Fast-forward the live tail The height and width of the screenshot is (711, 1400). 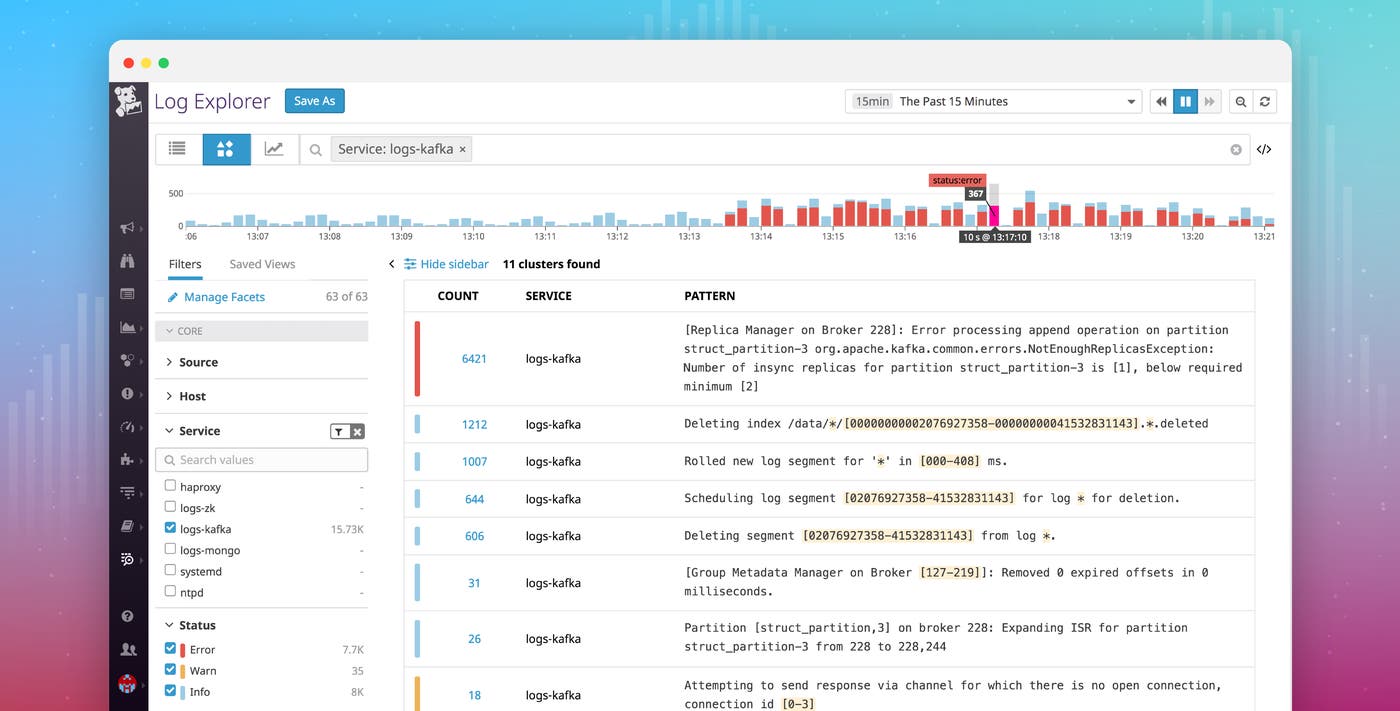tap(1209, 101)
